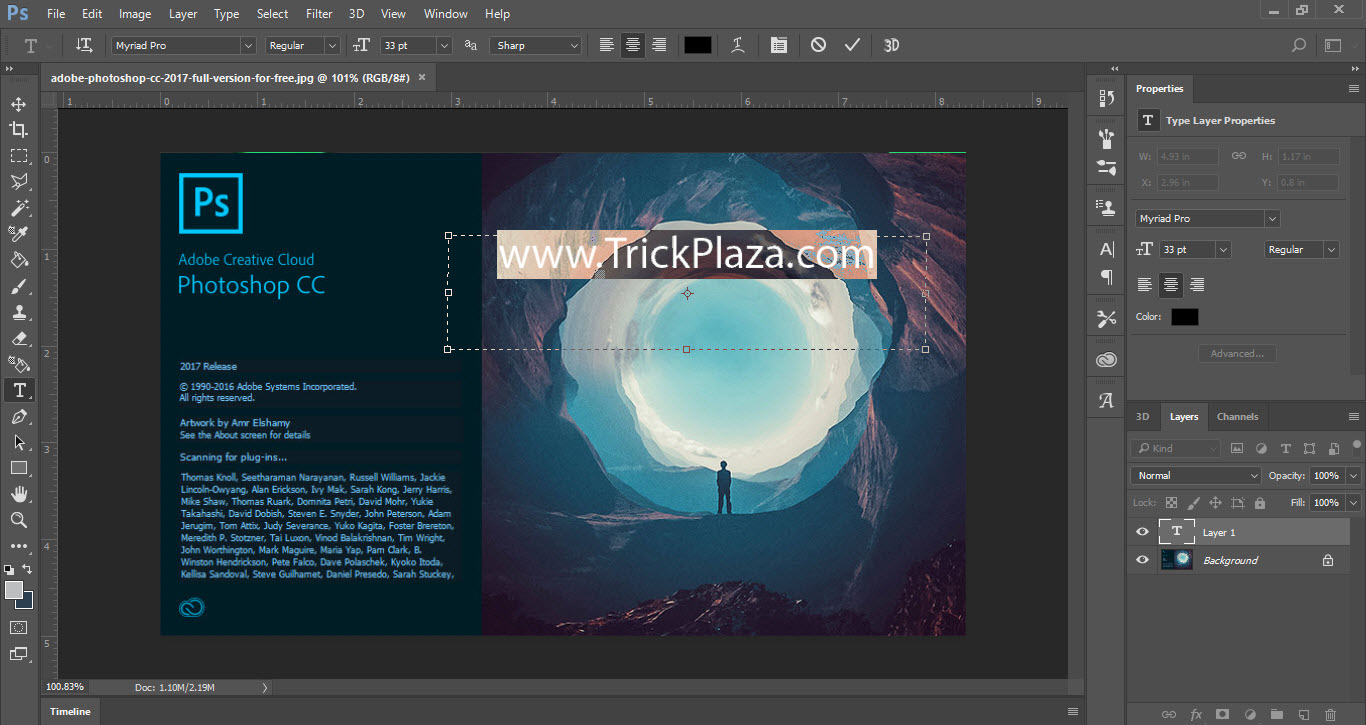The image size is (1366, 725).
Task: Open the Search icon in options bar
Action: tap(1299, 45)
